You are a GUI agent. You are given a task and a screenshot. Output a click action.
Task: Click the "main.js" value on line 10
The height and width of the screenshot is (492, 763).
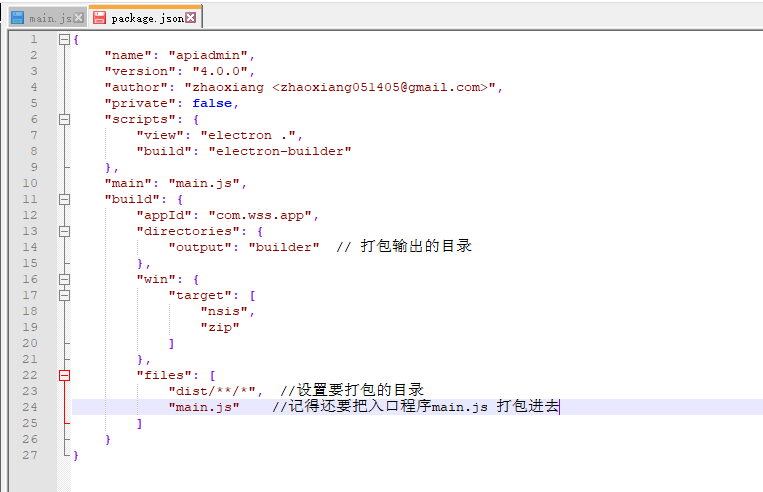coord(204,183)
